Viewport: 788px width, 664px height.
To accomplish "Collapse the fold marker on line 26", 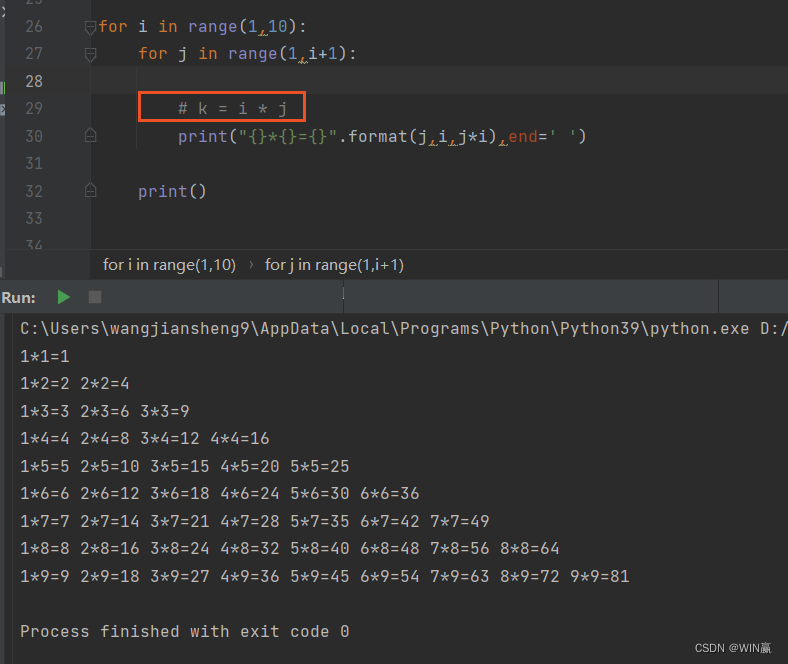I will click(x=90, y=27).
